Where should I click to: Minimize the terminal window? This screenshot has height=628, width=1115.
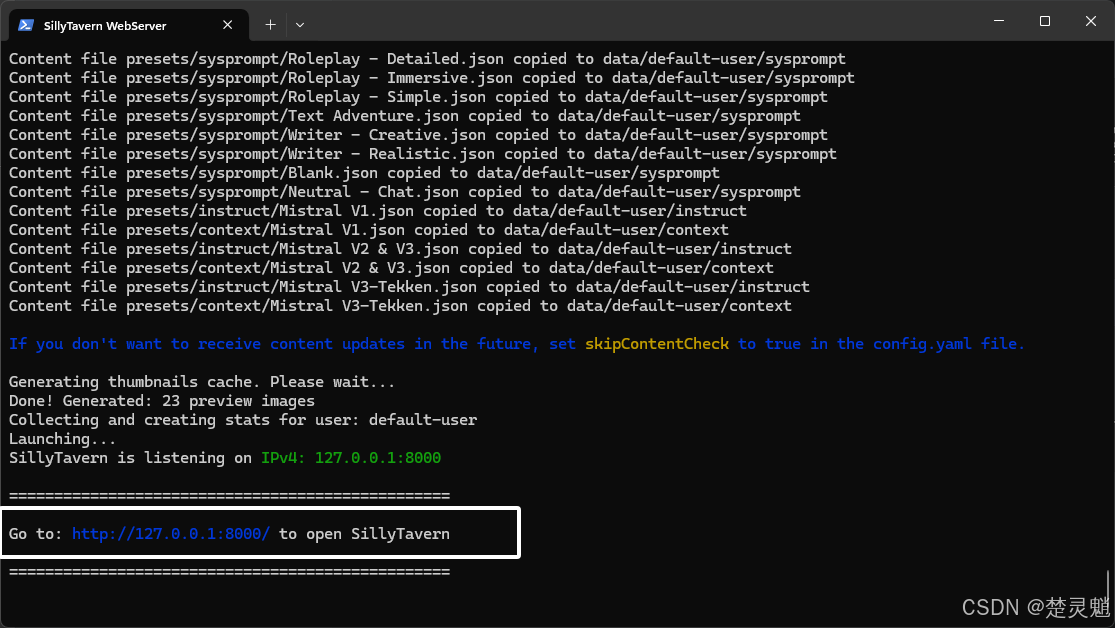999,21
